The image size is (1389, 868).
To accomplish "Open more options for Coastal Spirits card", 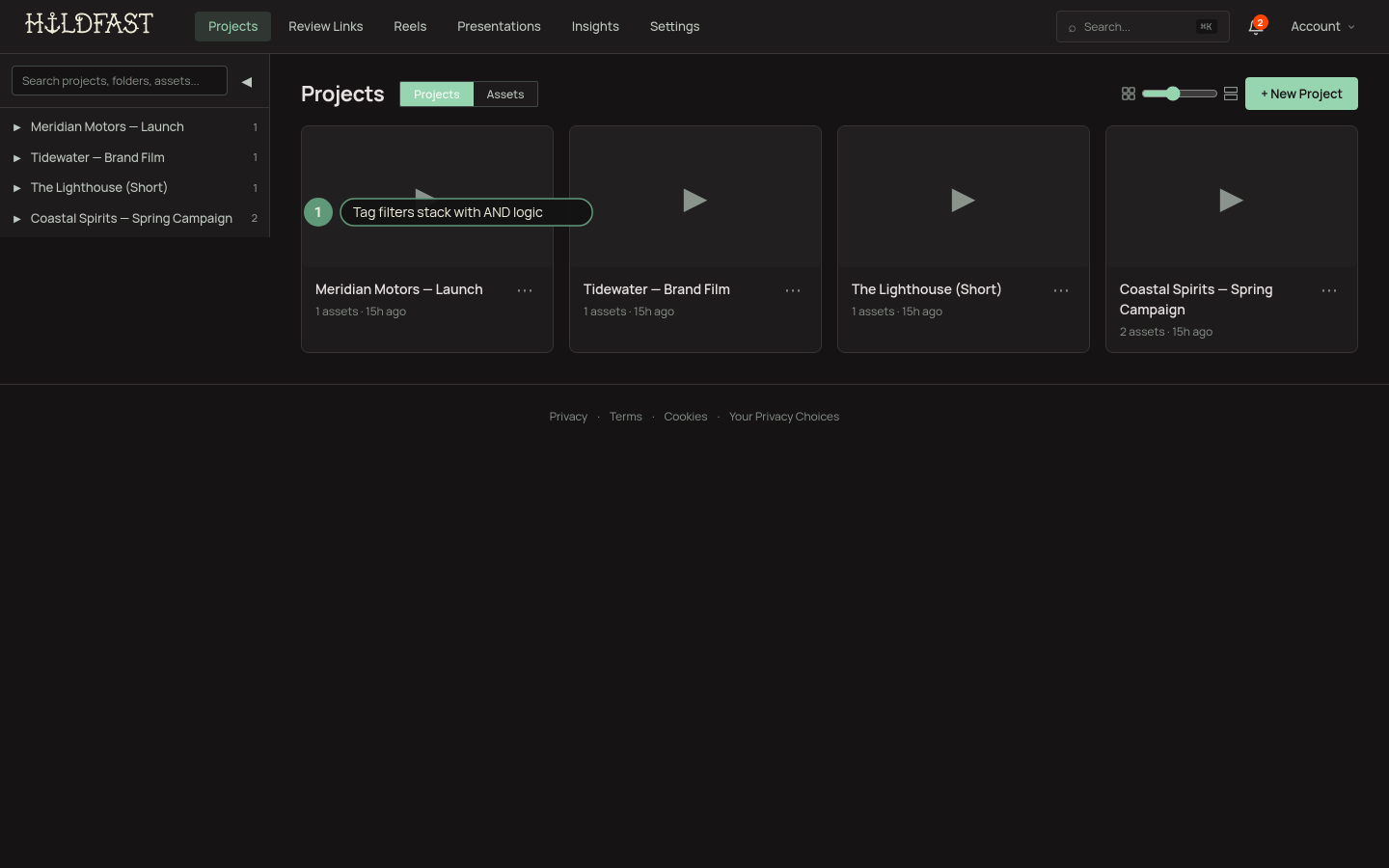I will pyautogui.click(x=1329, y=290).
